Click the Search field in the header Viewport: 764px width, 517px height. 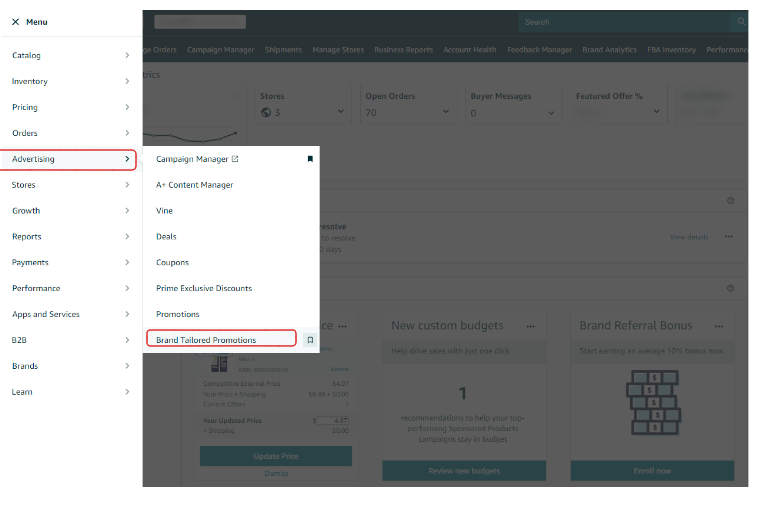(x=624, y=22)
